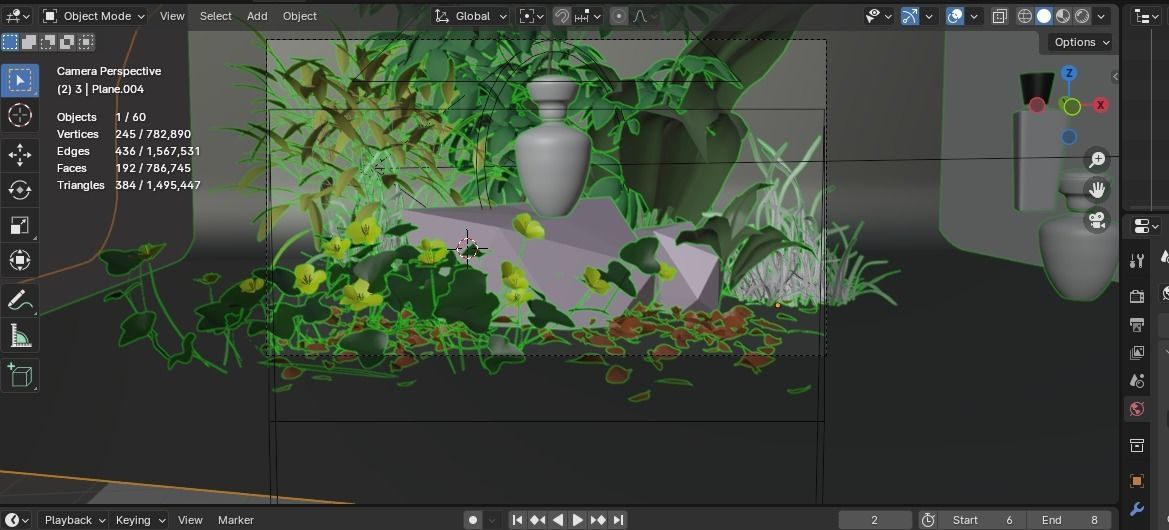Switch to material preview shading

(1063, 16)
